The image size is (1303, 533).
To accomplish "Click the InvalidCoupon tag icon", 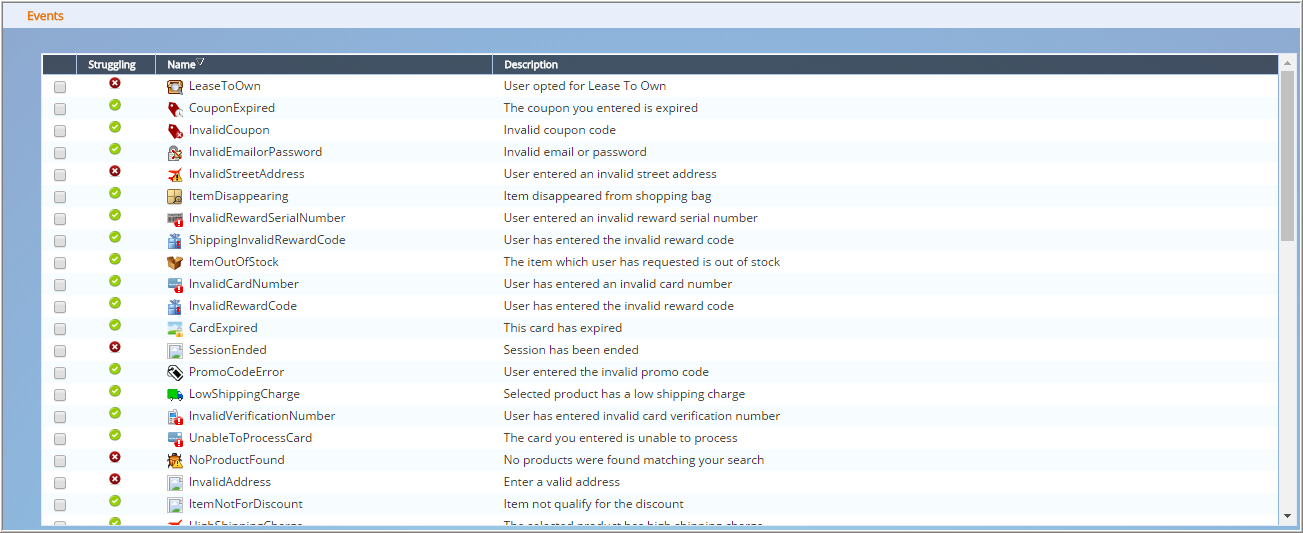I will click(175, 131).
